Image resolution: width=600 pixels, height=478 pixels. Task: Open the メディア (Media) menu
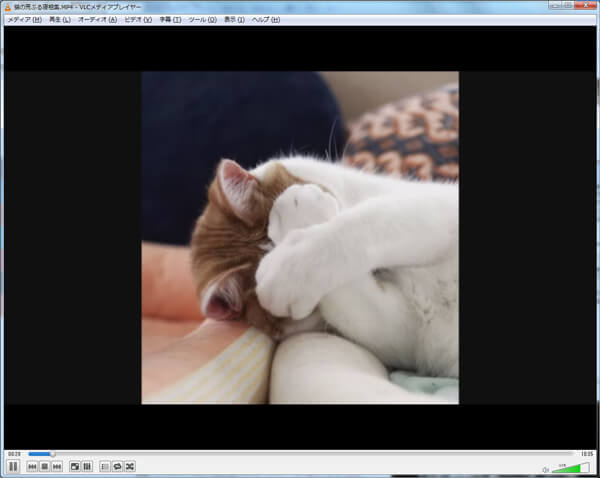(x=24, y=19)
